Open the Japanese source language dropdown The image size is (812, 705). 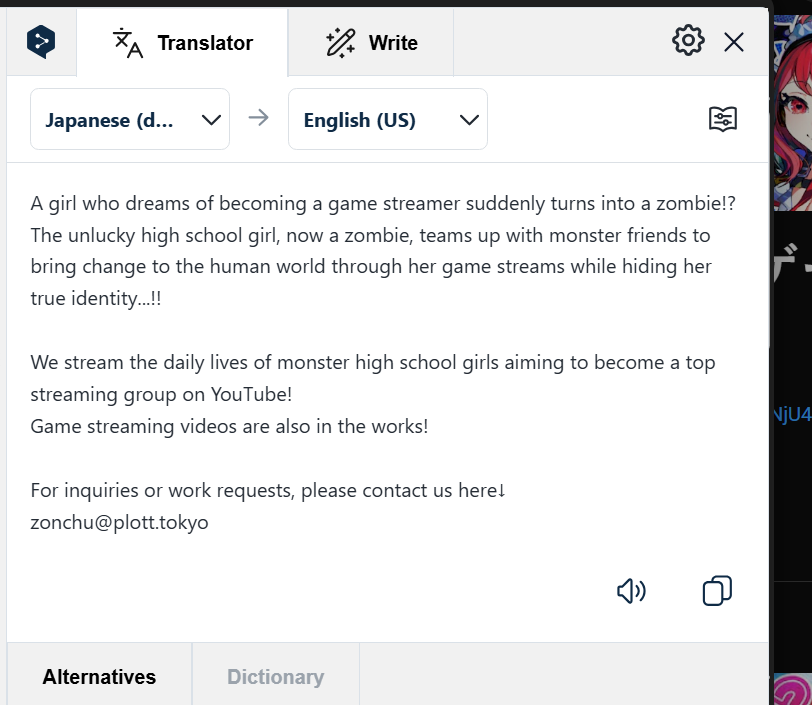[130, 119]
